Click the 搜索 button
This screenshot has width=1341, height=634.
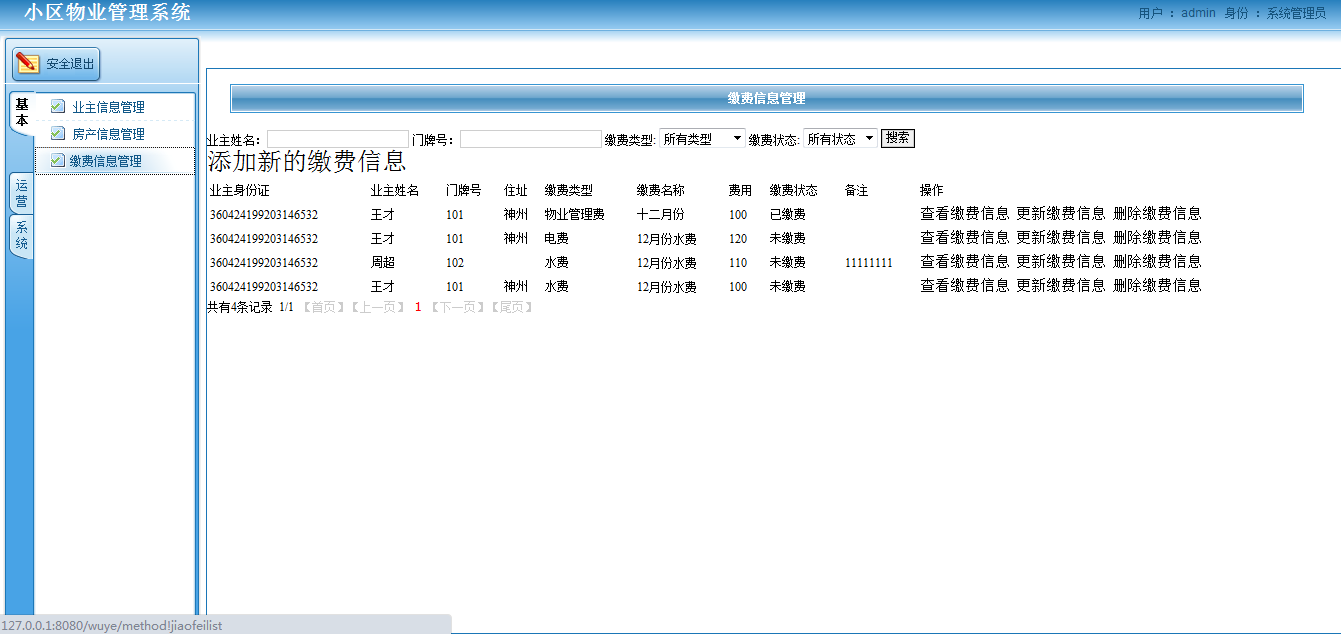[898, 138]
